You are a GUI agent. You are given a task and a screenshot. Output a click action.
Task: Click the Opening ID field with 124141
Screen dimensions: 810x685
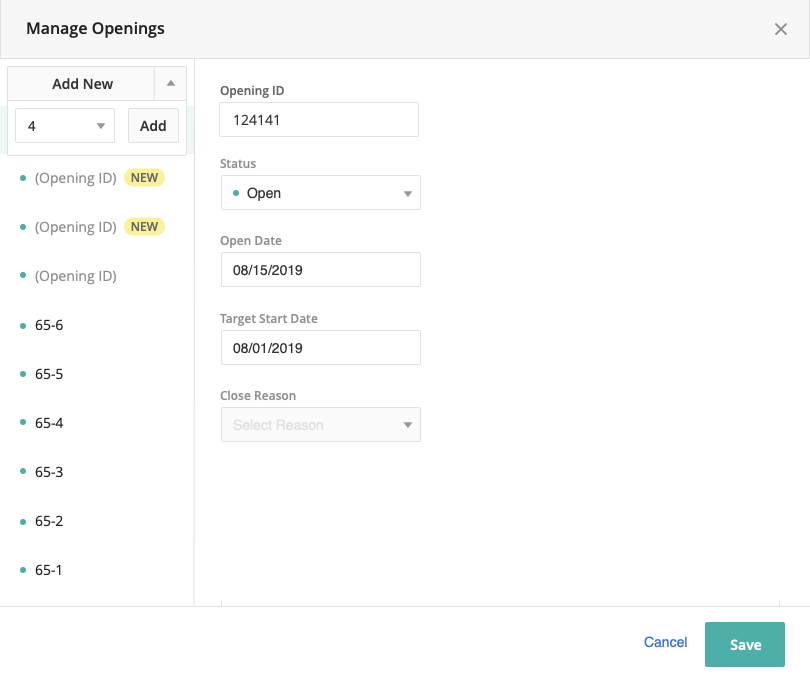319,120
